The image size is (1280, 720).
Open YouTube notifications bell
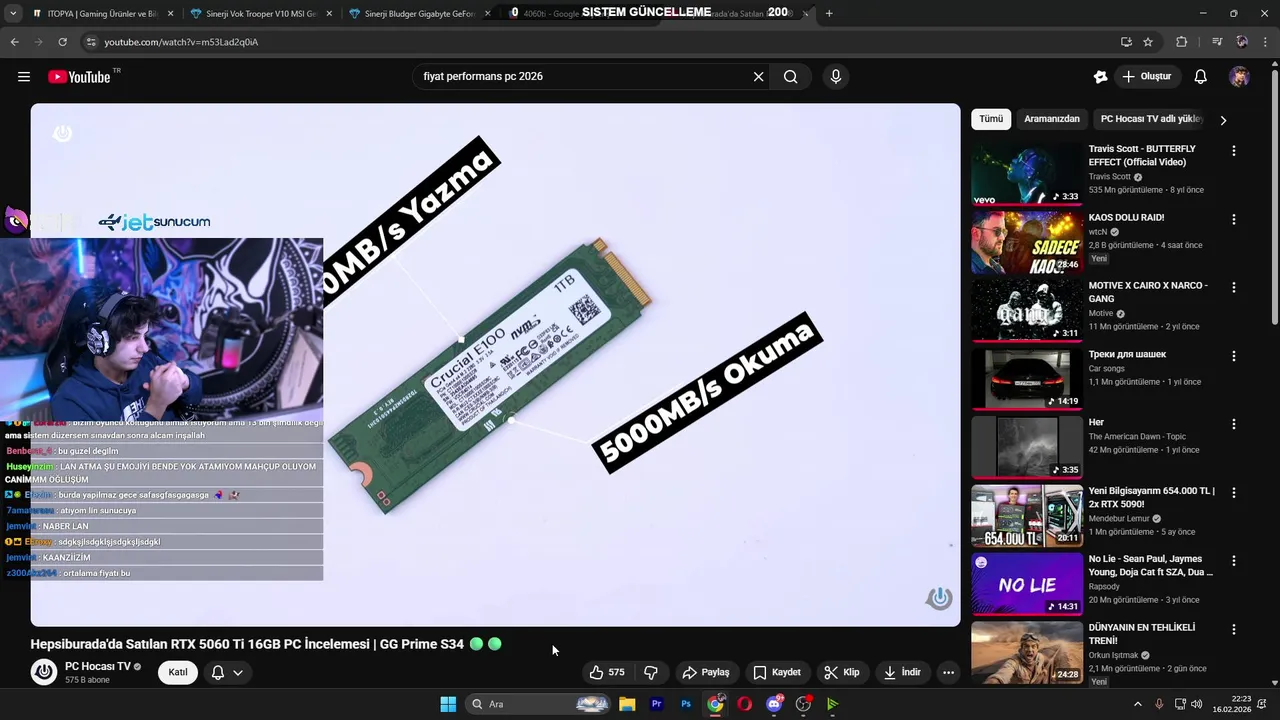pyautogui.click(x=1201, y=77)
